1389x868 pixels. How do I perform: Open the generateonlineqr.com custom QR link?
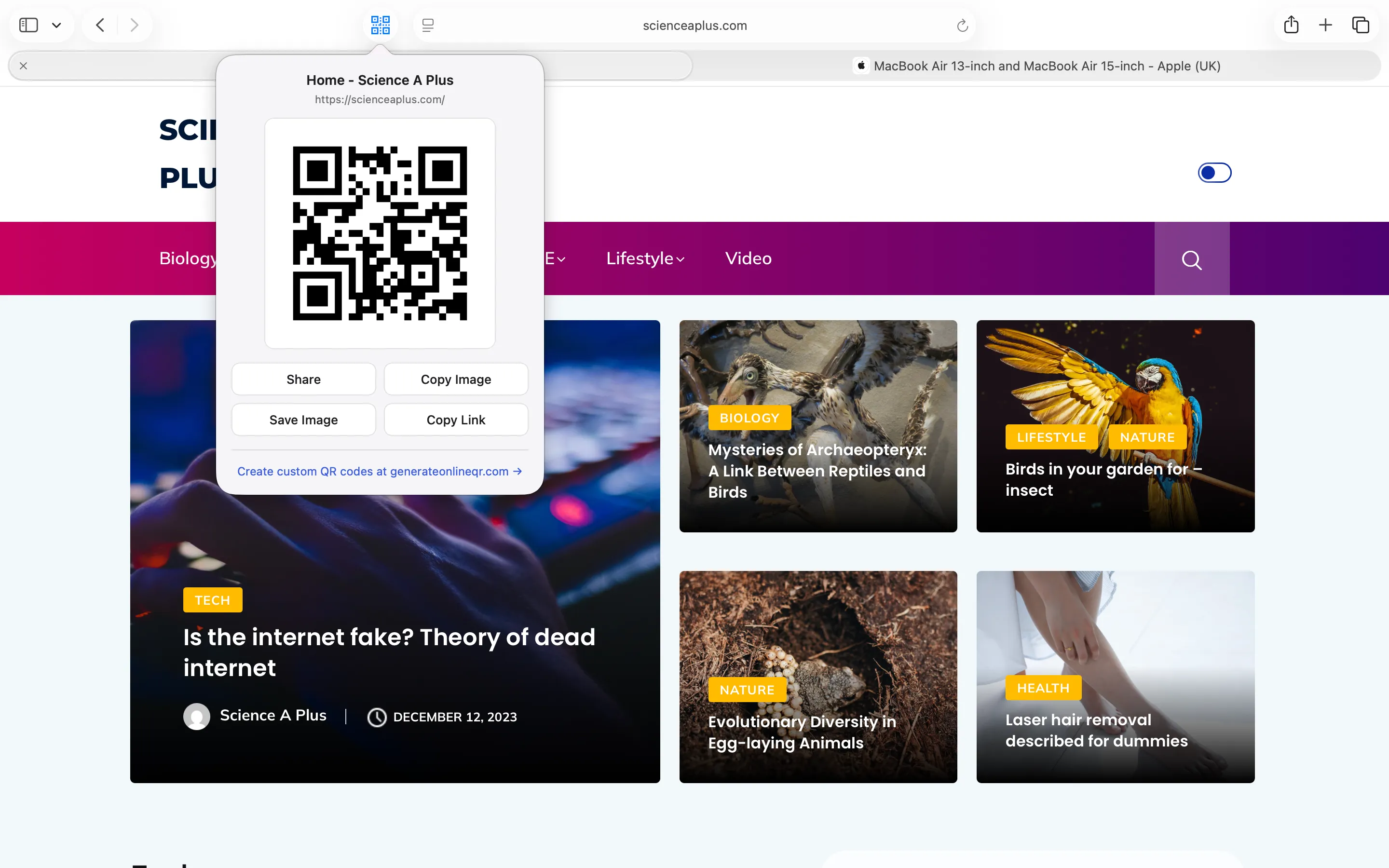click(x=380, y=471)
